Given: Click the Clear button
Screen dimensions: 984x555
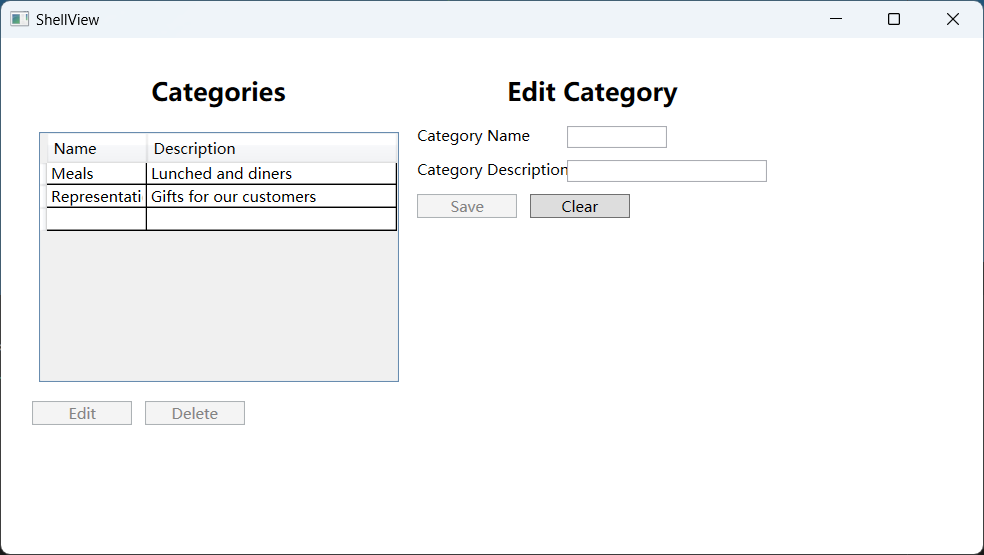Looking at the screenshot, I should click(579, 207).
